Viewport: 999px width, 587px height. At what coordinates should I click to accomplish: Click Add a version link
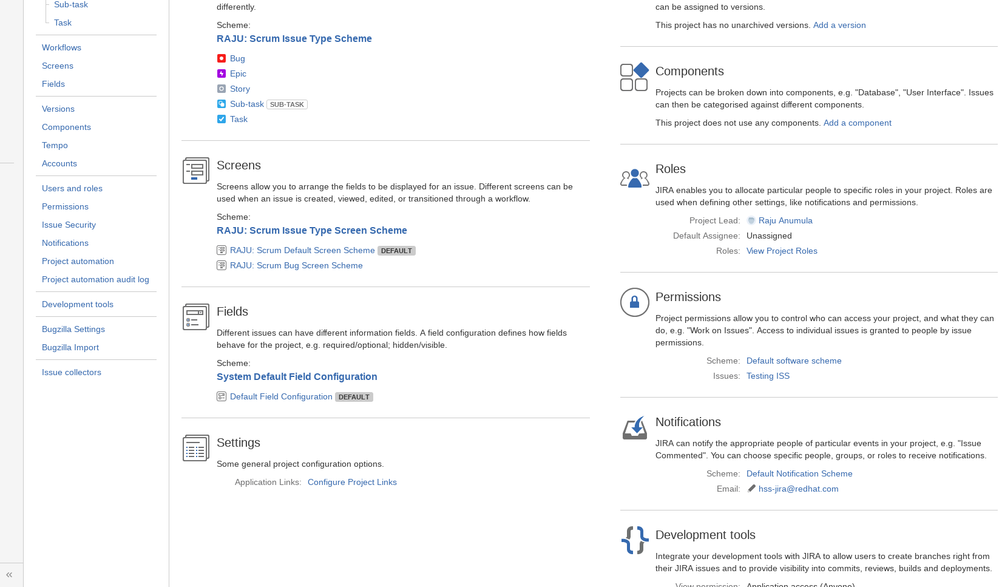839,25
